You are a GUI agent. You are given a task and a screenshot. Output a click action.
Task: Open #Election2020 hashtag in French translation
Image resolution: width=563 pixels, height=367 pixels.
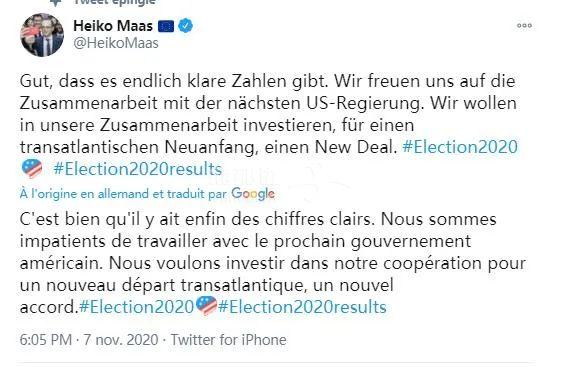(x=136, y=307)
